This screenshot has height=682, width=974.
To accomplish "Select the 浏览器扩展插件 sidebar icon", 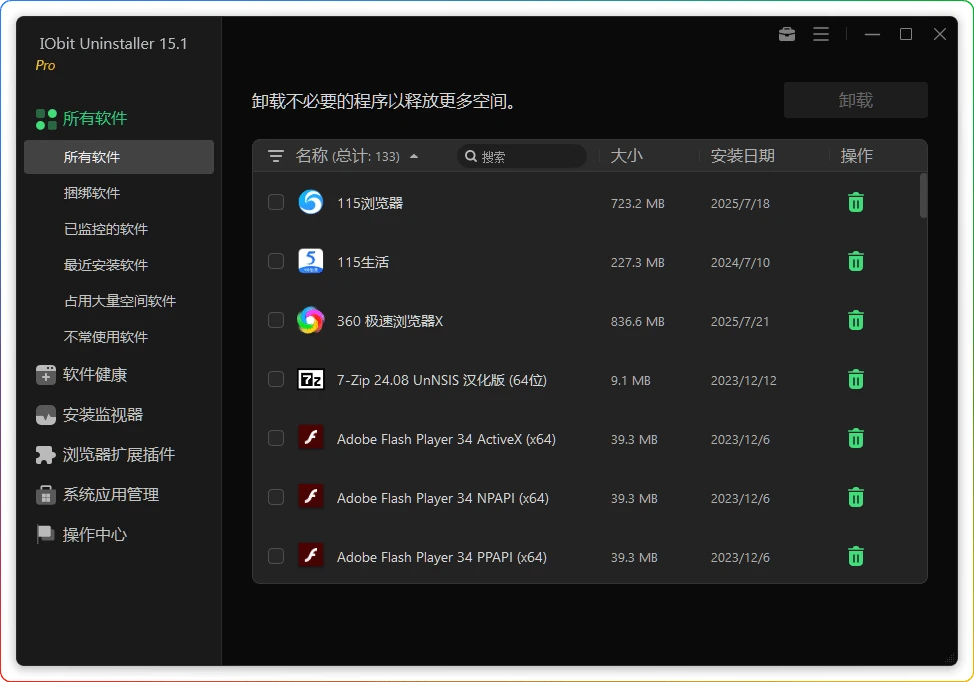I will click(x=45, y=456).
